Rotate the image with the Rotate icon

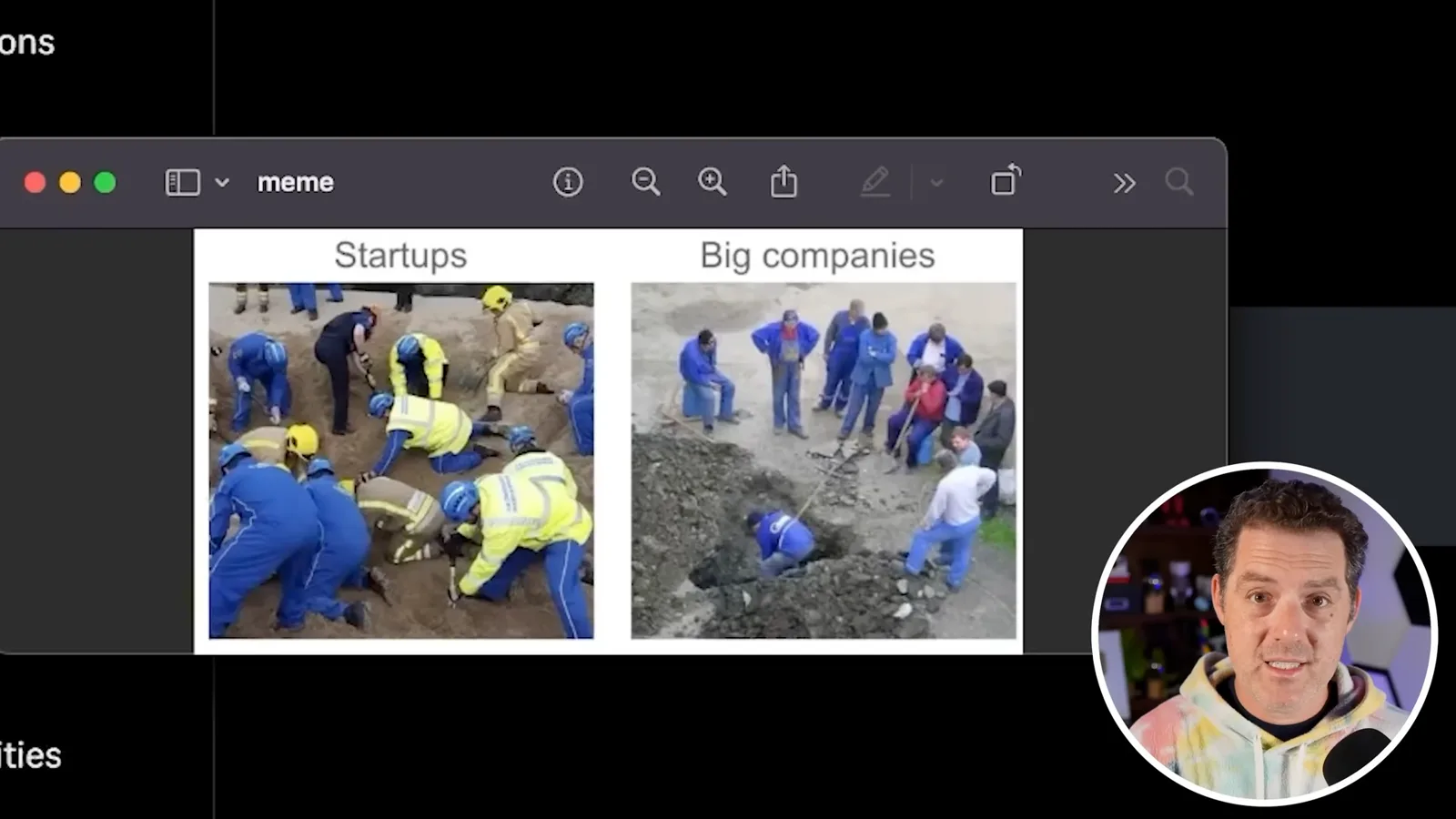tap(1006, 180)
